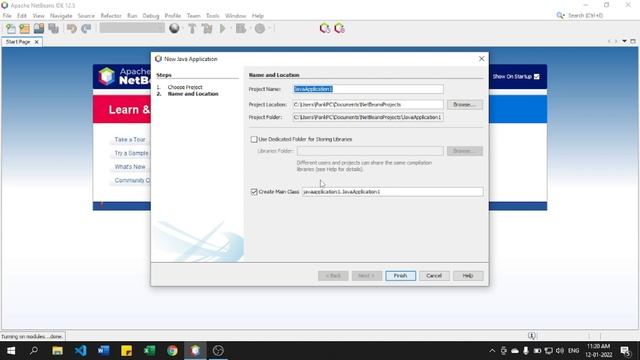
Task: Open the run configuration dropdown in toolbar
Action: pos(132,28)
